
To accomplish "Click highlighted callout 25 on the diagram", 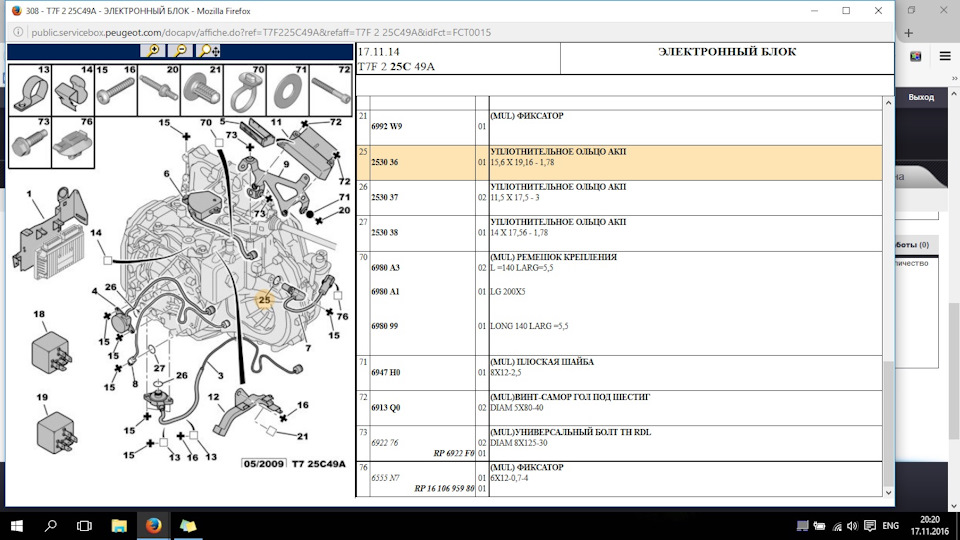I will point(264,299).
